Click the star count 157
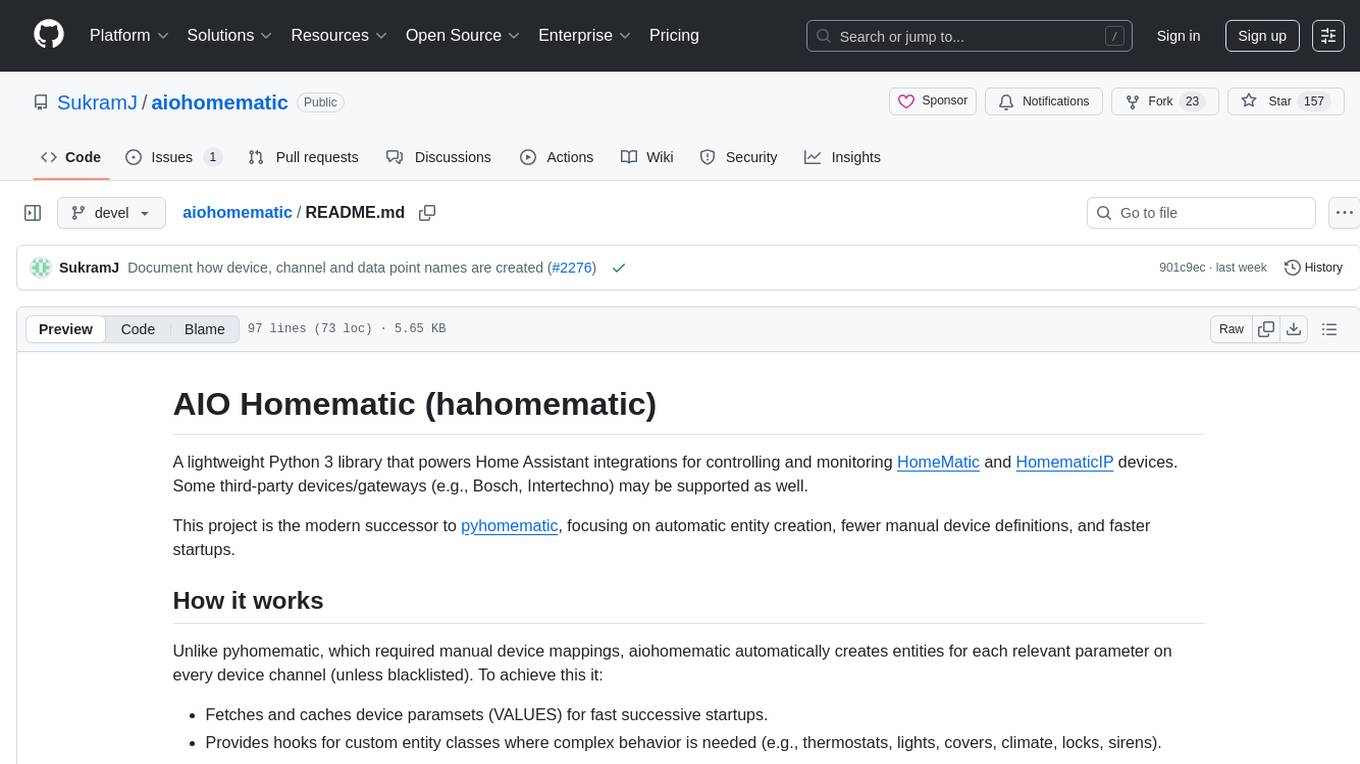The height and width of the screenshot is (764, 1360). (1314, 102)
